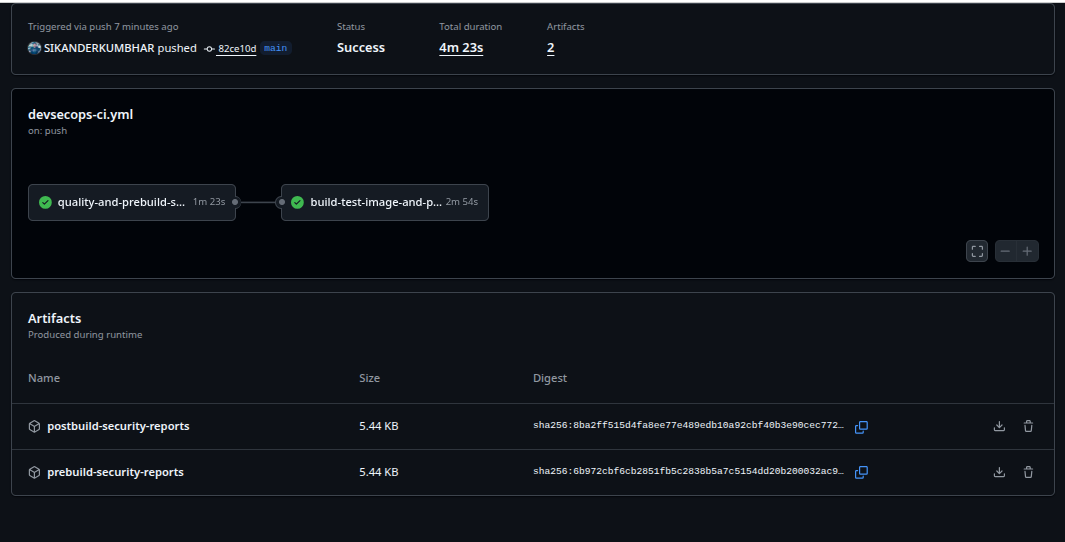Select the sha256:8ba2ff515d4... digest text
Screen dimensions: 1065x542
pos(688,426)
